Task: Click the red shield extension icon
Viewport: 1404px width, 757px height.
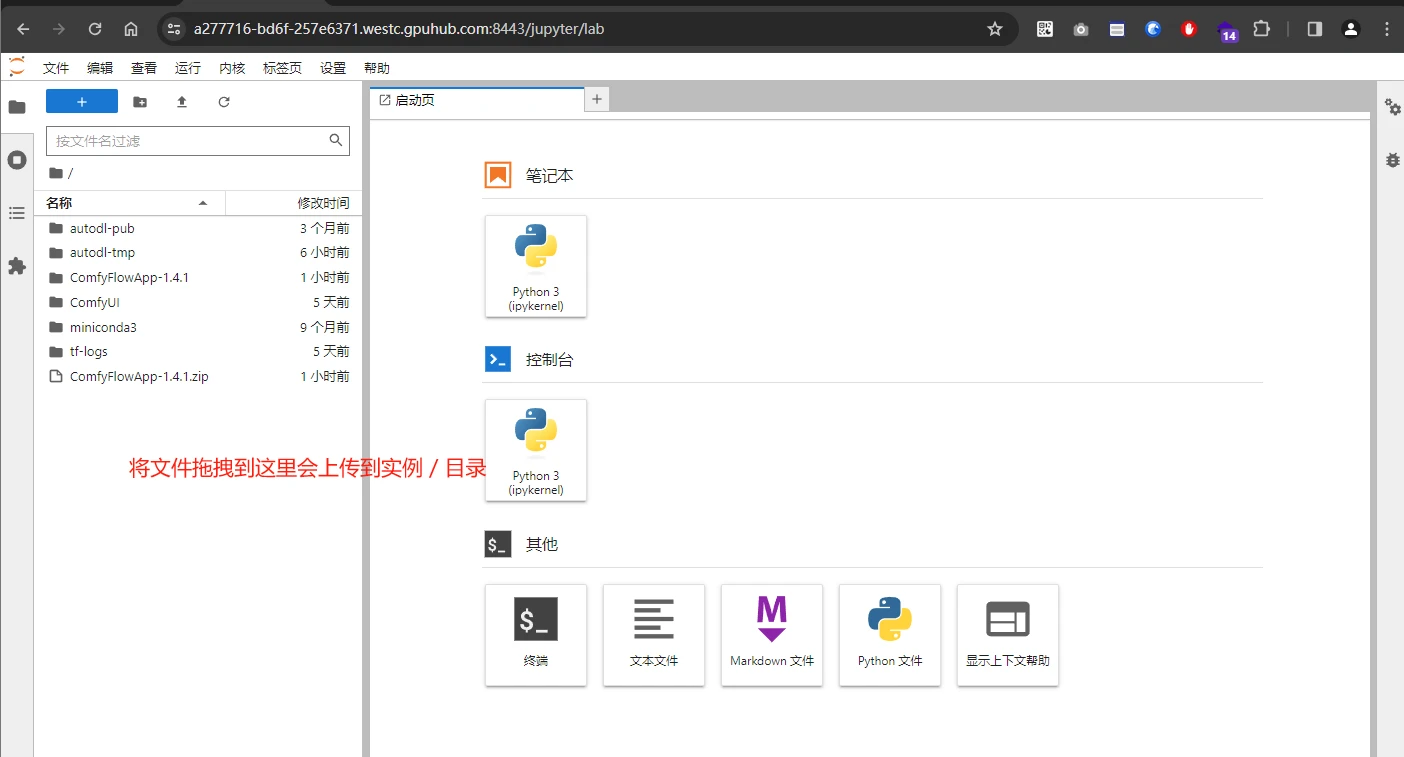Action: tap(1189, 29)
